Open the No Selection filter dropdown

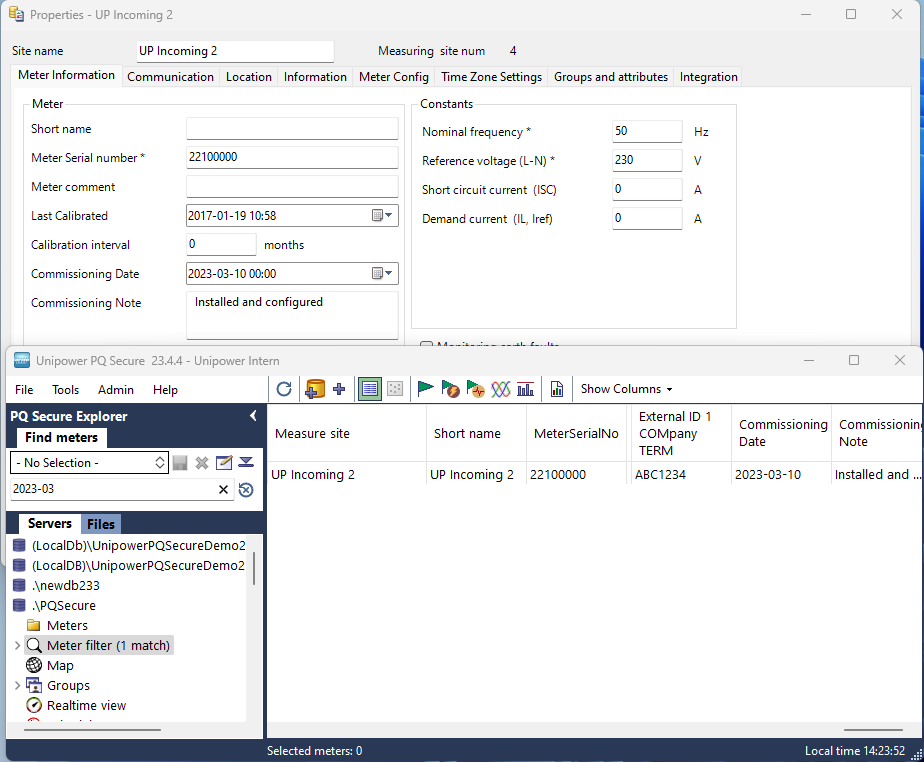pyautogui.click(x=90, y=463)
